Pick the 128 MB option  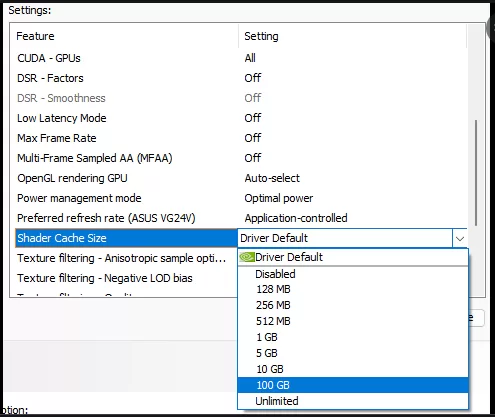(x=353, y=289)
